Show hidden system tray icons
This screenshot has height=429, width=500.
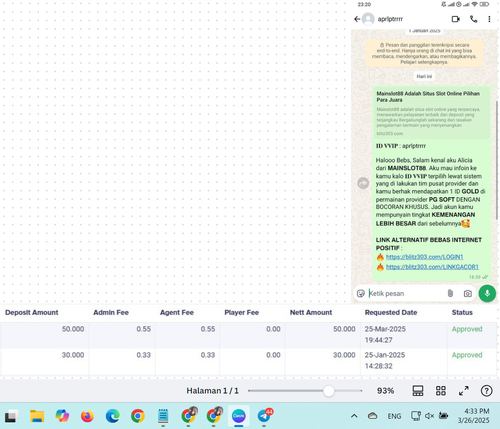click(354, 416)
